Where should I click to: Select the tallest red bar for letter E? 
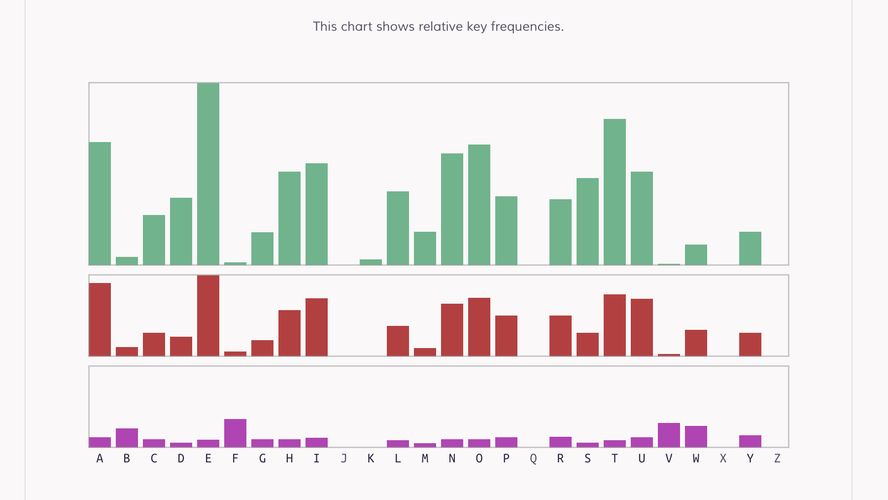[x=208, y=315]
